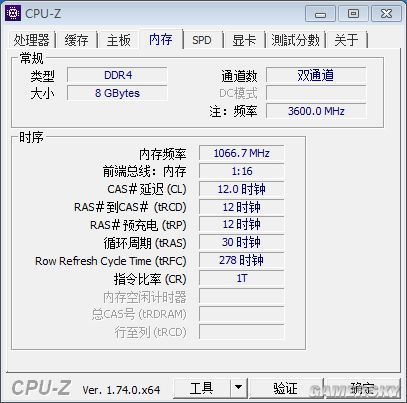The width and height of the screenshot is (407, 403).
Task: Click the 内存频率 label
Action: click(x=163, y=154)
